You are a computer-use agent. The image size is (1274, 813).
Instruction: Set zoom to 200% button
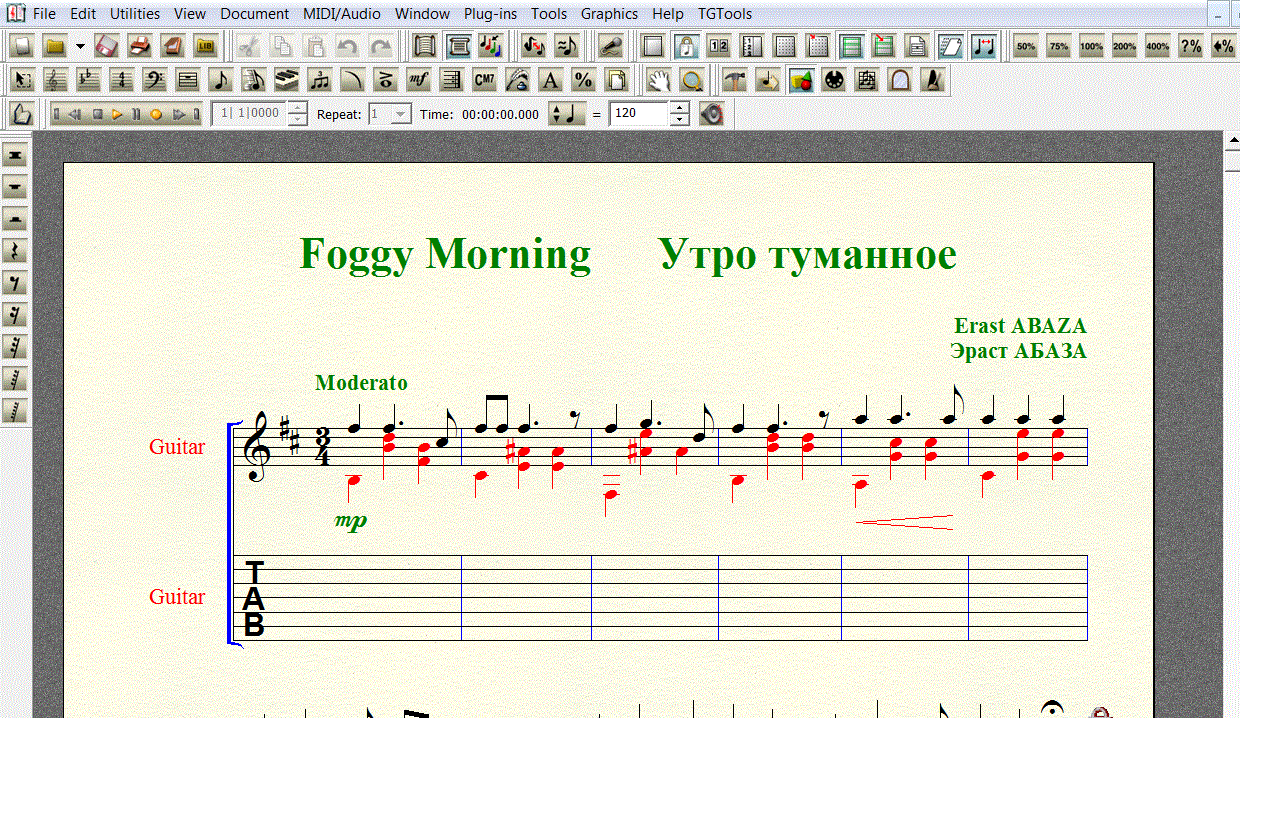[x=1124, y=46]
